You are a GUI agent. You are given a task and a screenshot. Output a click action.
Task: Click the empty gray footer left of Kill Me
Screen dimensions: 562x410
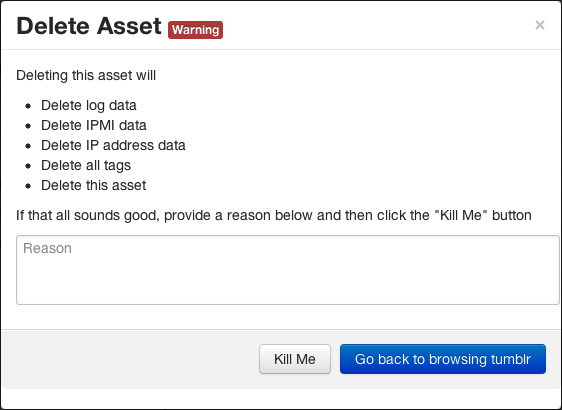(130, 359)
